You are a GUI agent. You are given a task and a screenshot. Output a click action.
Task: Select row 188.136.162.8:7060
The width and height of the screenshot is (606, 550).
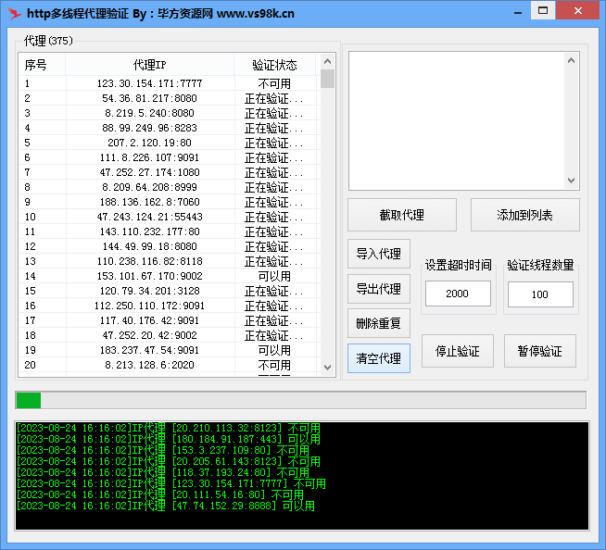tap(170, 202)
